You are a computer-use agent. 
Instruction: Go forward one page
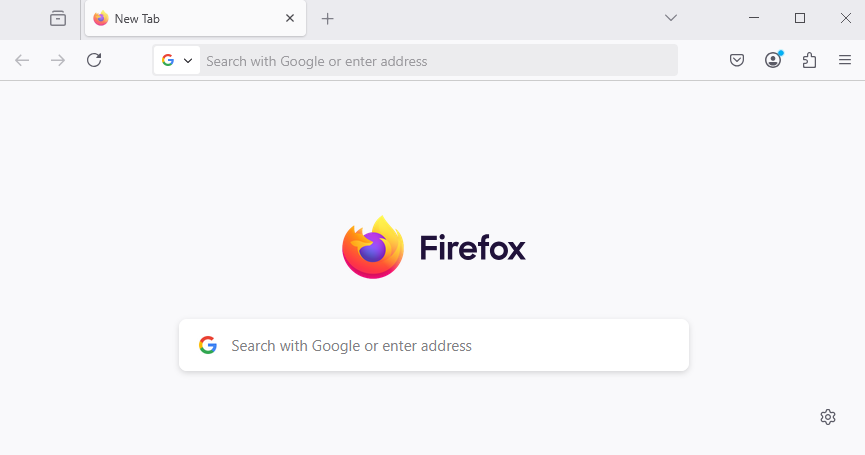58,60
